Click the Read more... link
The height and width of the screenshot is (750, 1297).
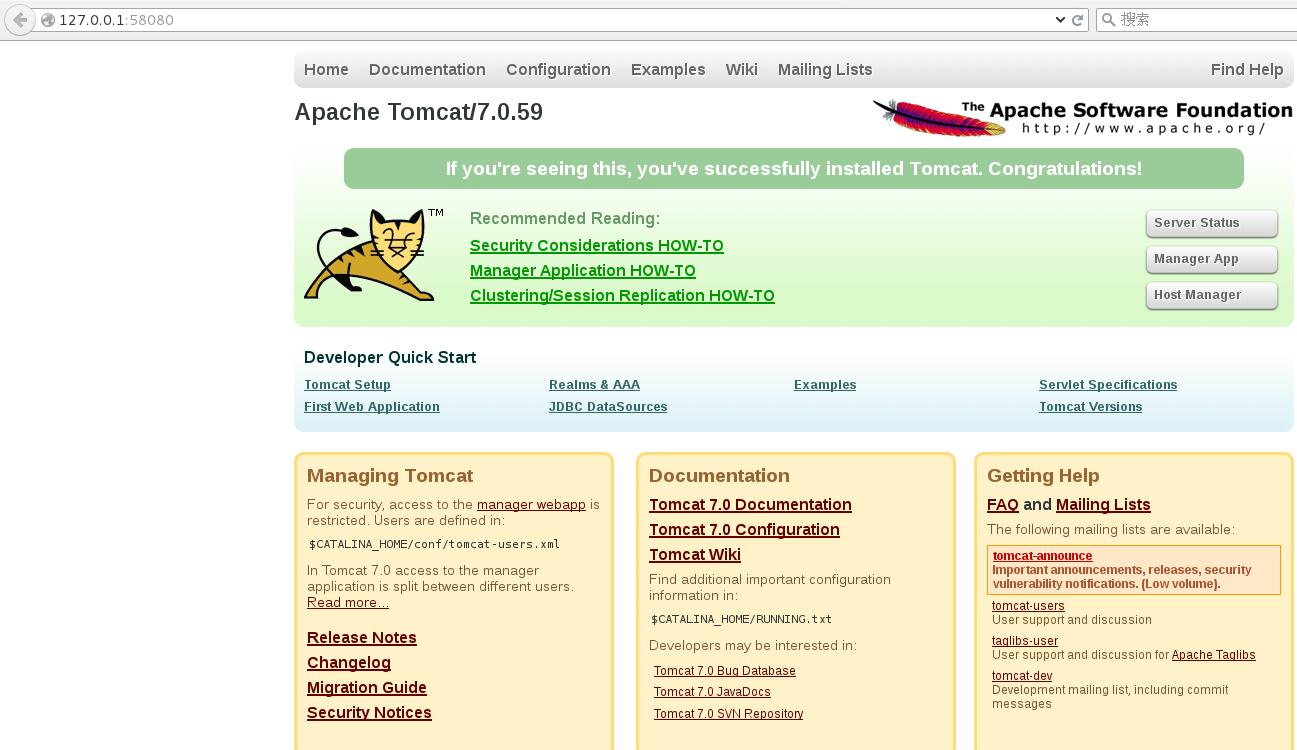(x=348, y=603)
